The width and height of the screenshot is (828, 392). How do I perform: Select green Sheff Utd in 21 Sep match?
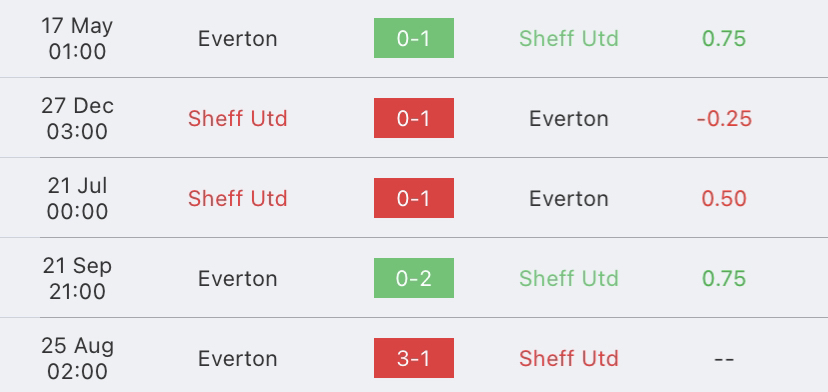click(569, 278)
